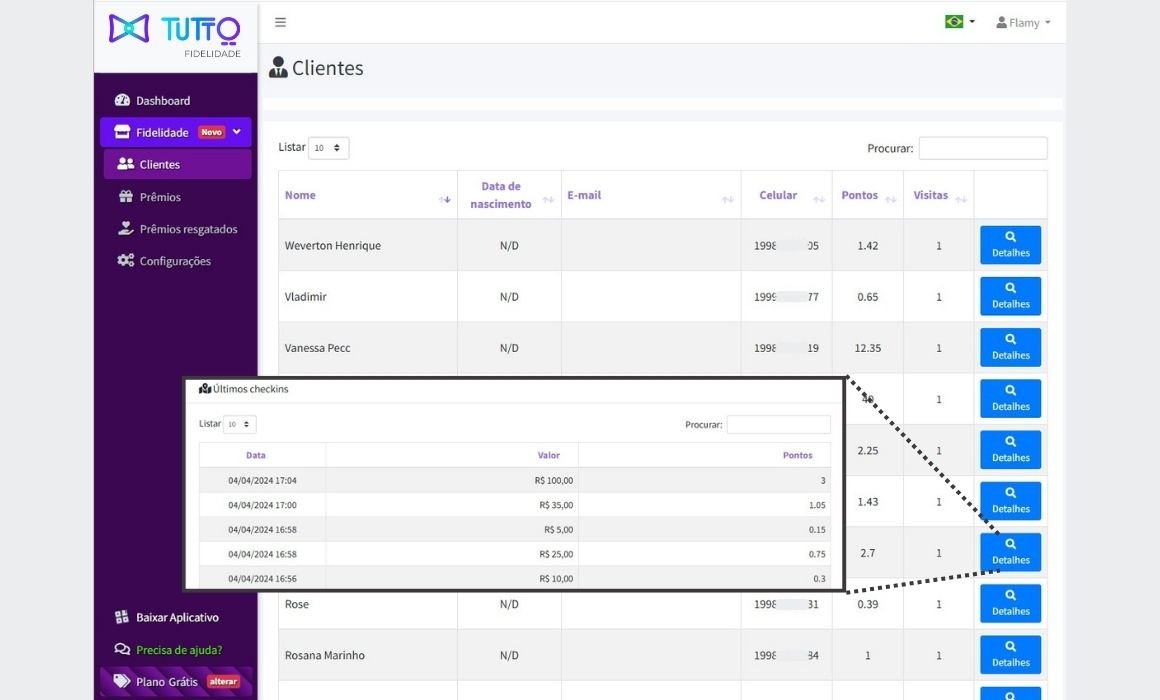Sort the table by Nome column

(300, 196)
